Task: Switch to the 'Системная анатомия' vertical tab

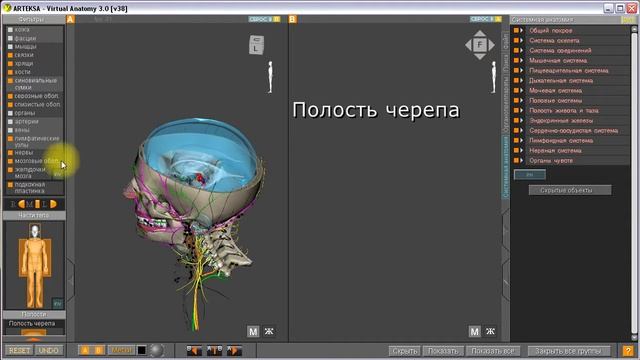Action: (506, 167)
